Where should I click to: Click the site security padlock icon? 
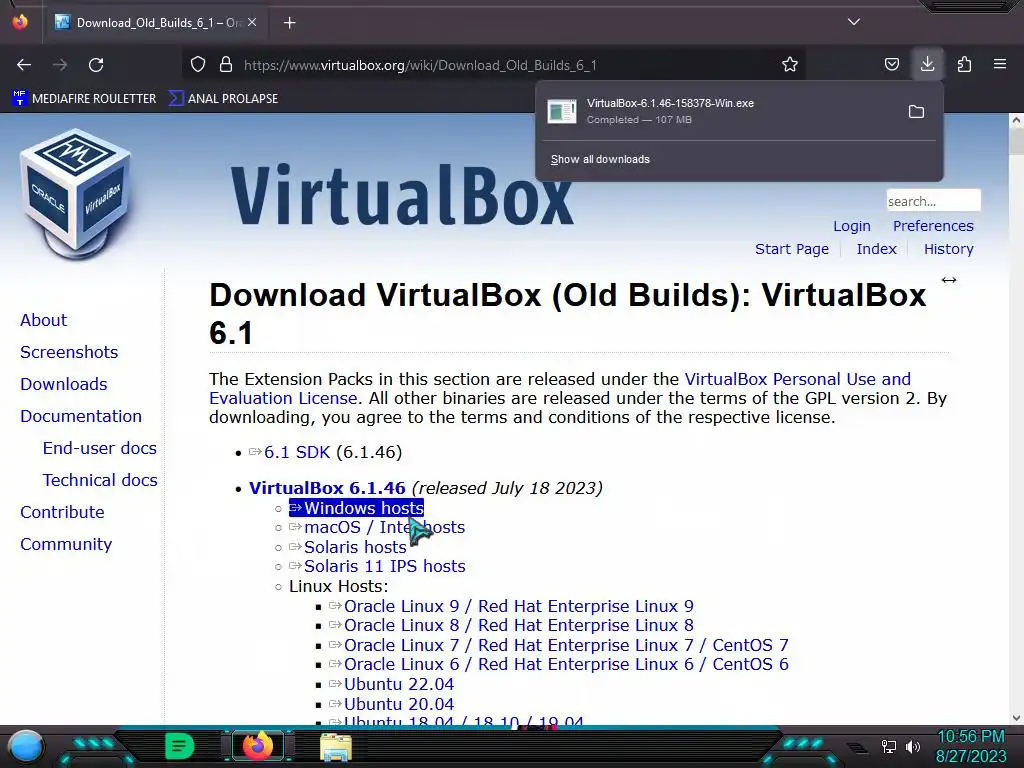click(226, 65)
